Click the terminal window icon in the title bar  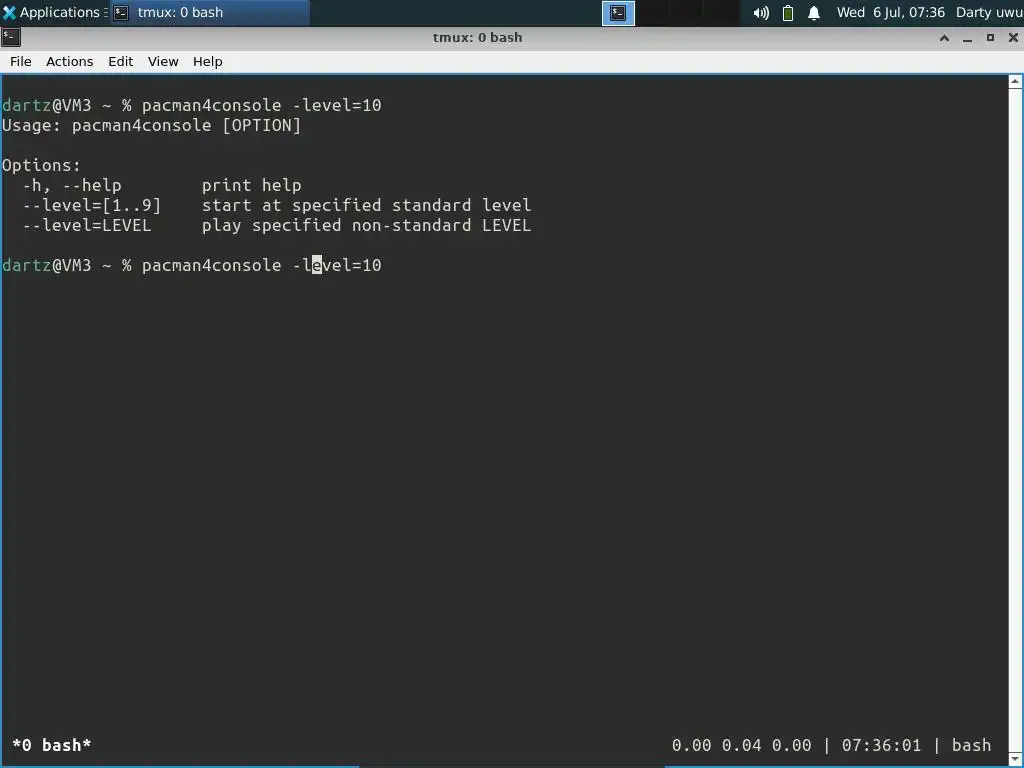coord(10,37)
